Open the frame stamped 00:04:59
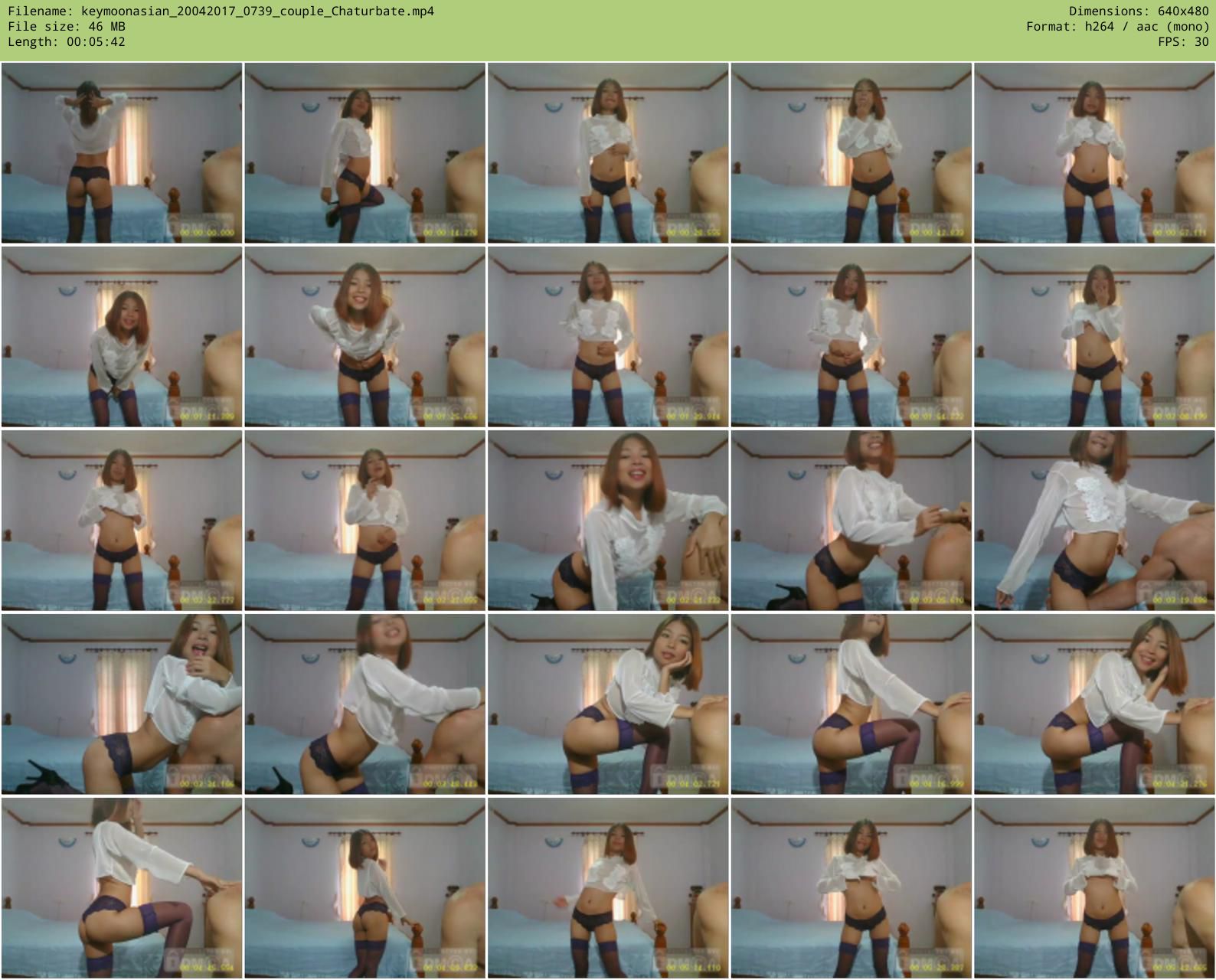Viewport: 1216px width, 980px height. (x=364, y=888)
